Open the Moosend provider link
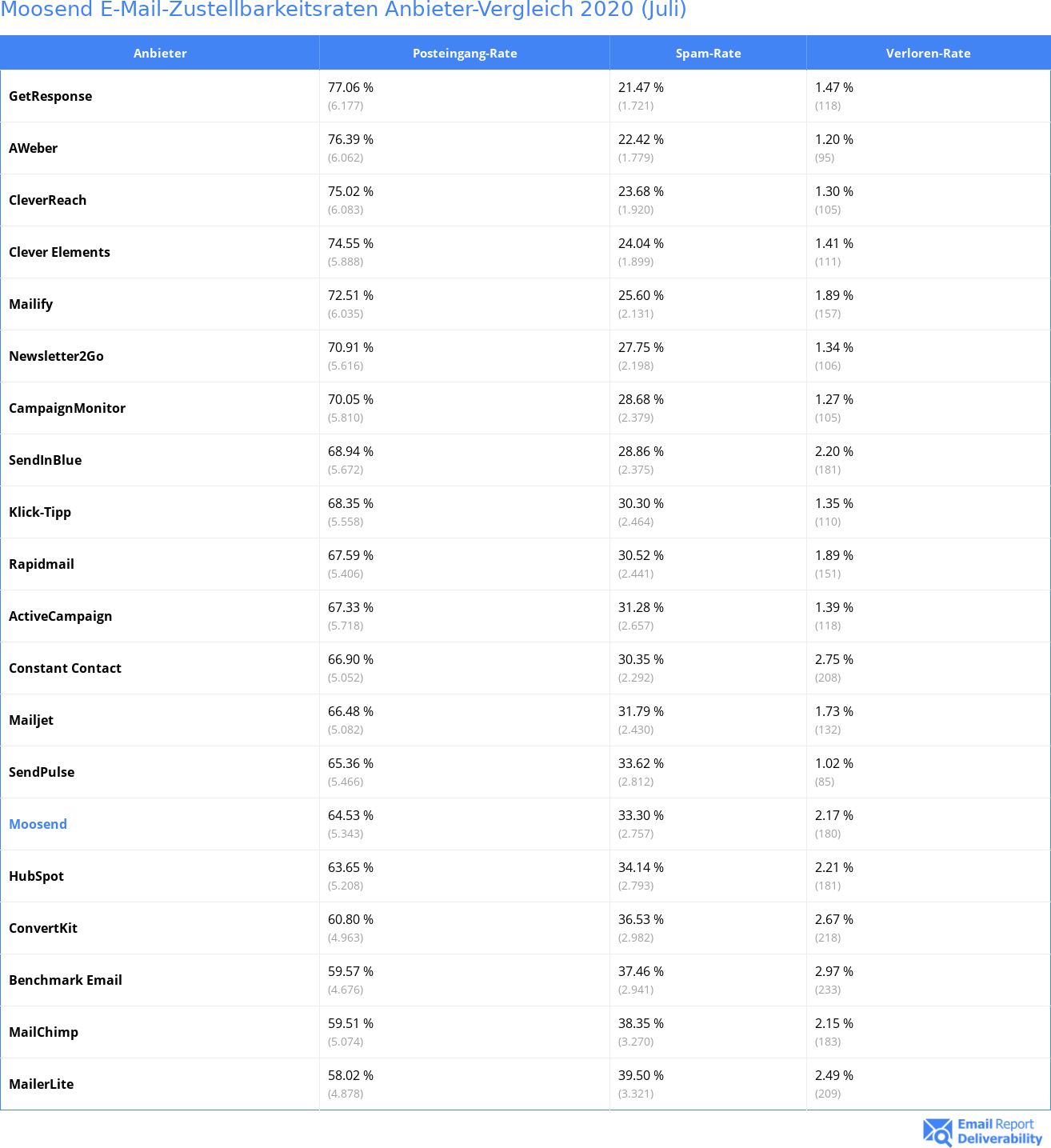Image resolution: width=1051 pixels, height=1148 pixels. point(38,824)
